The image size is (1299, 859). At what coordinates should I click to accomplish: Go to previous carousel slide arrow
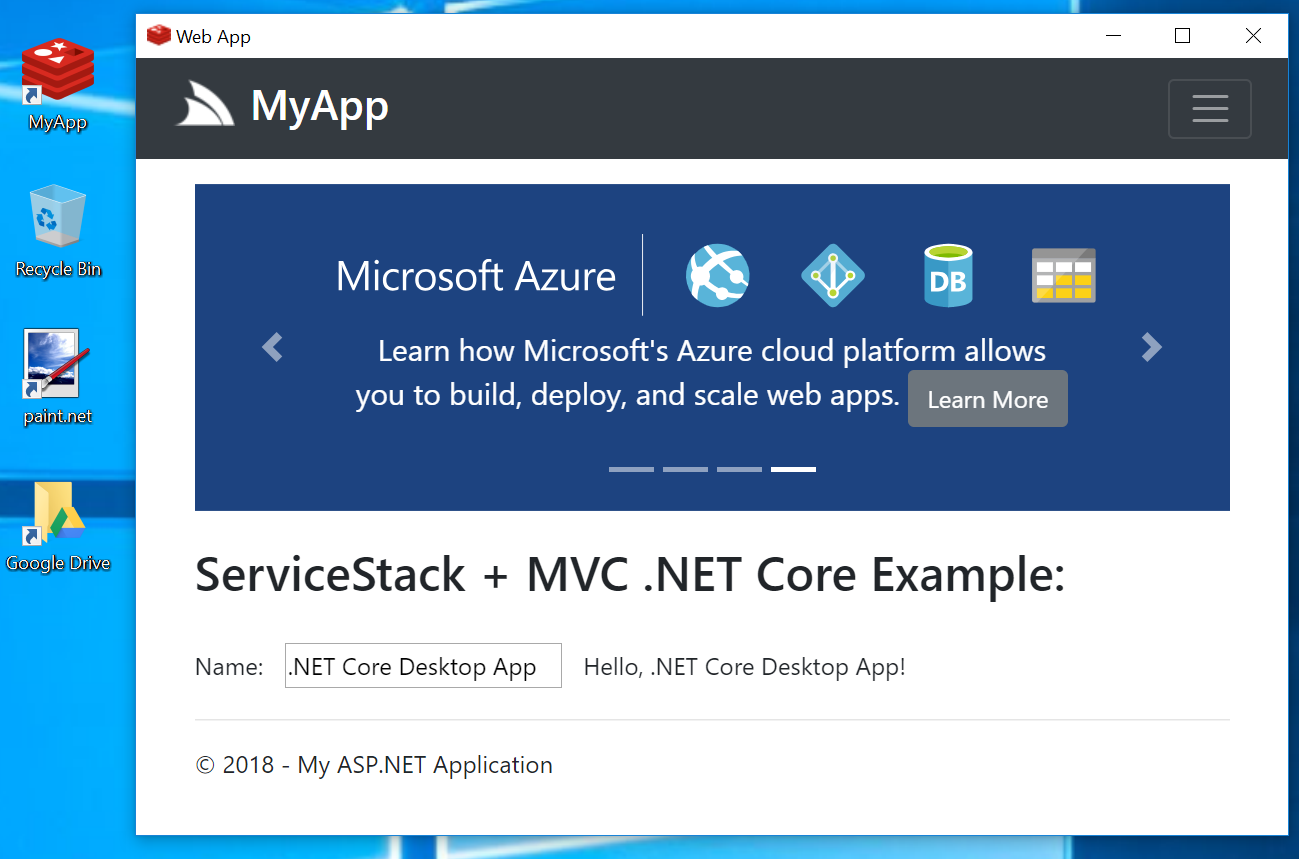point(272,347)
